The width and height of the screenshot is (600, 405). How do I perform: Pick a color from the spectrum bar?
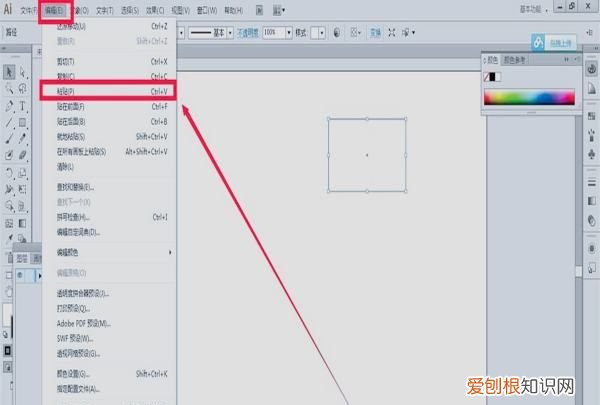pyautogui.click(x=528, y=98)
